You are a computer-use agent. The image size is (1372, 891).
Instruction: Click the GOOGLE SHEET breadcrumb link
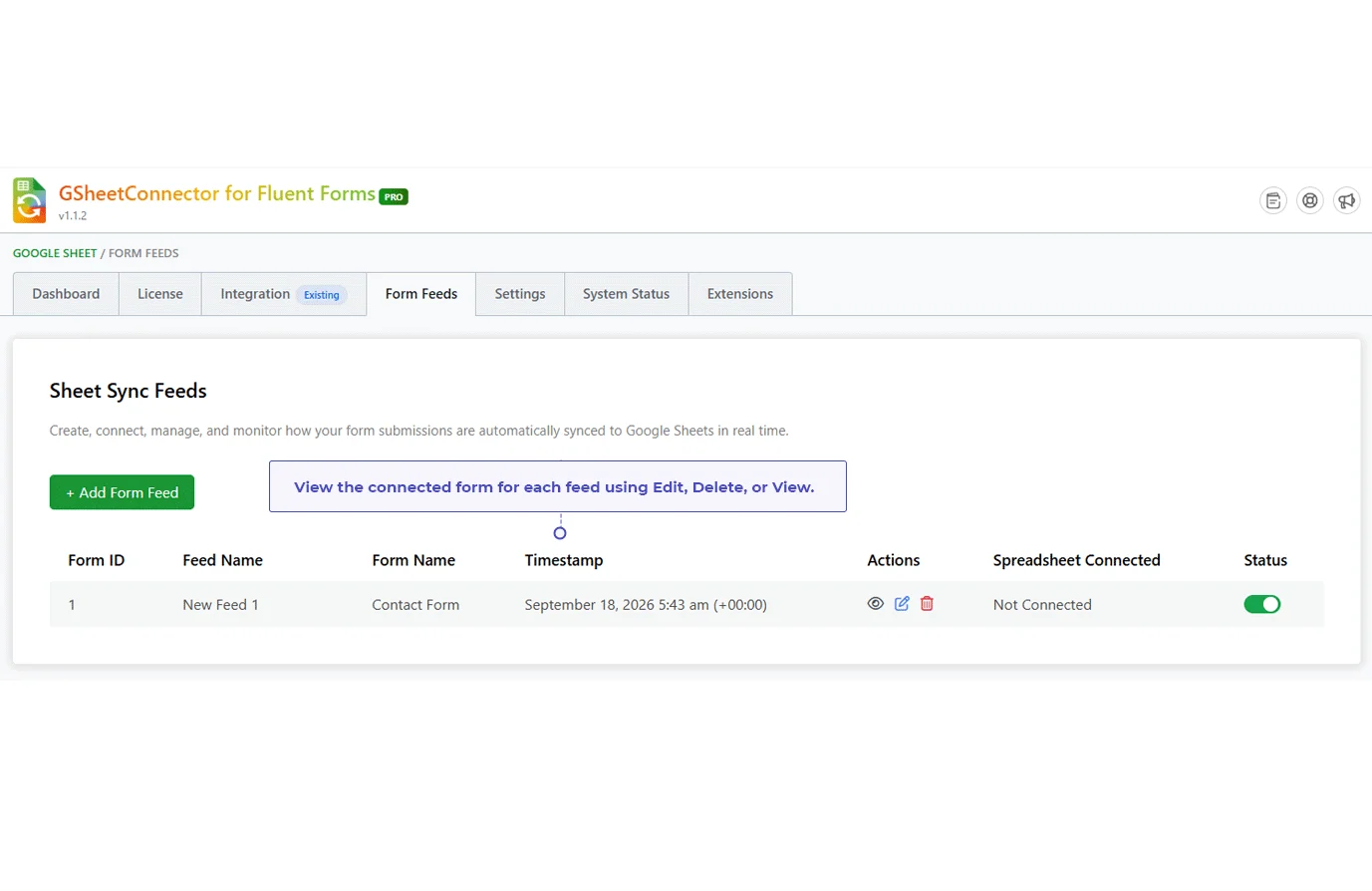55,253
